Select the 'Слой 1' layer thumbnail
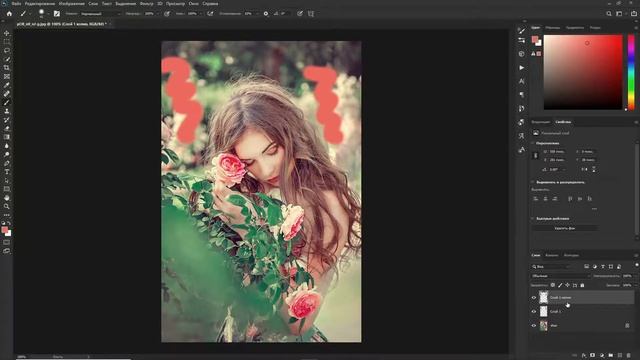This screenshot has height=360, width=640. tap(543, 311)
